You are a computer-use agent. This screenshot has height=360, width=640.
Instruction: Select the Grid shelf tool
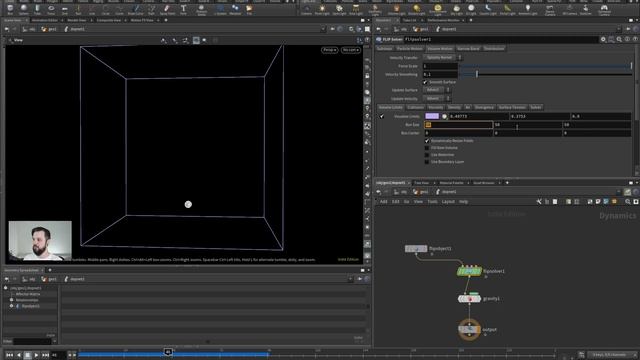click(x=64, y=9)
